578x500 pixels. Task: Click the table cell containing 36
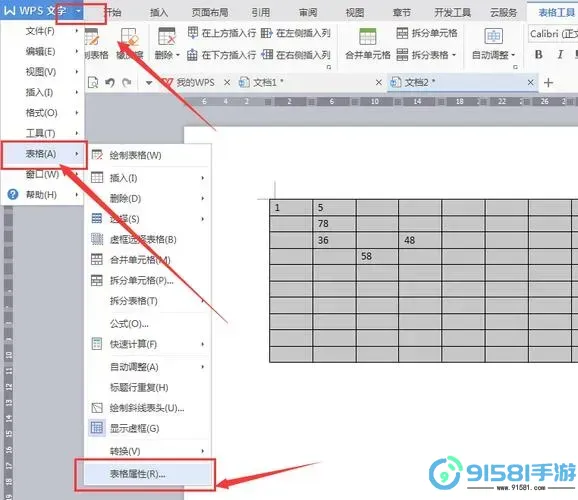334,240
